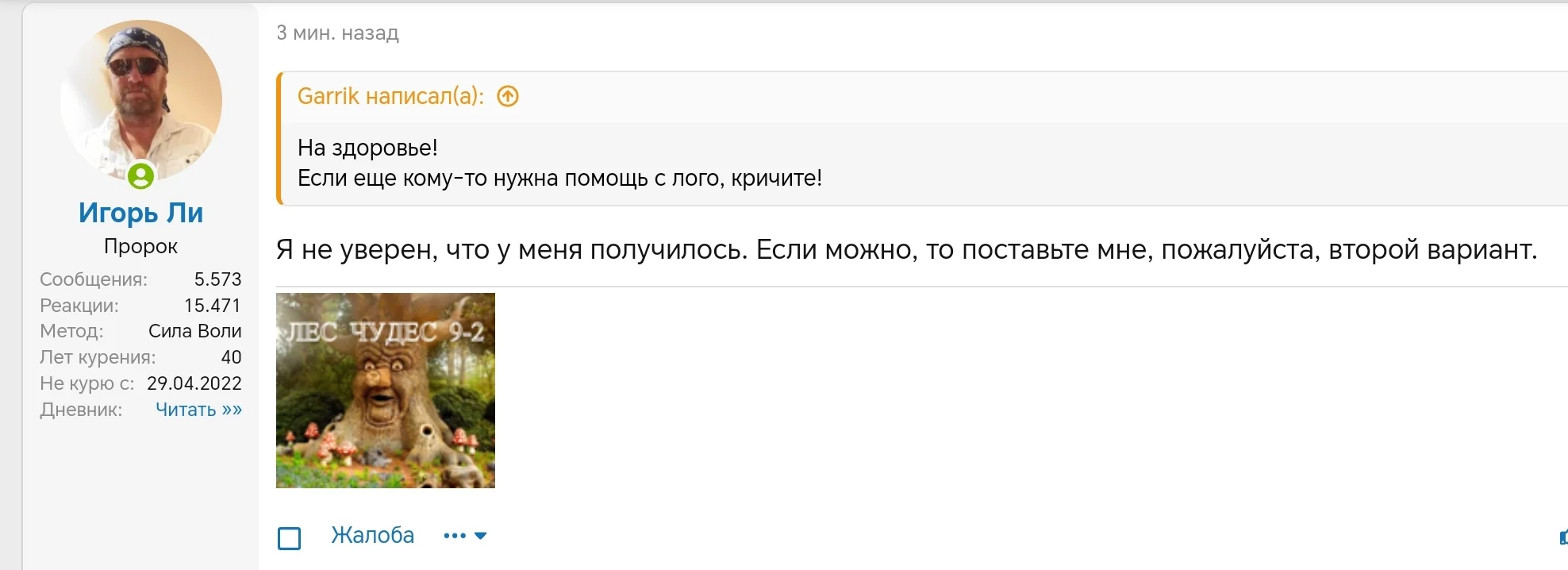The height and width of the screenshot is (570, 1568).
Task: Click the Garrik username in the quote
Action: [x=328, y=96]
